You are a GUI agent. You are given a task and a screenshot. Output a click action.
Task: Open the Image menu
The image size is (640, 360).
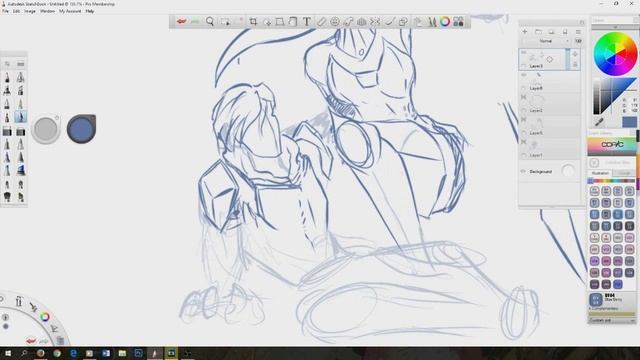pyautogui.click(x=30, y=11)
